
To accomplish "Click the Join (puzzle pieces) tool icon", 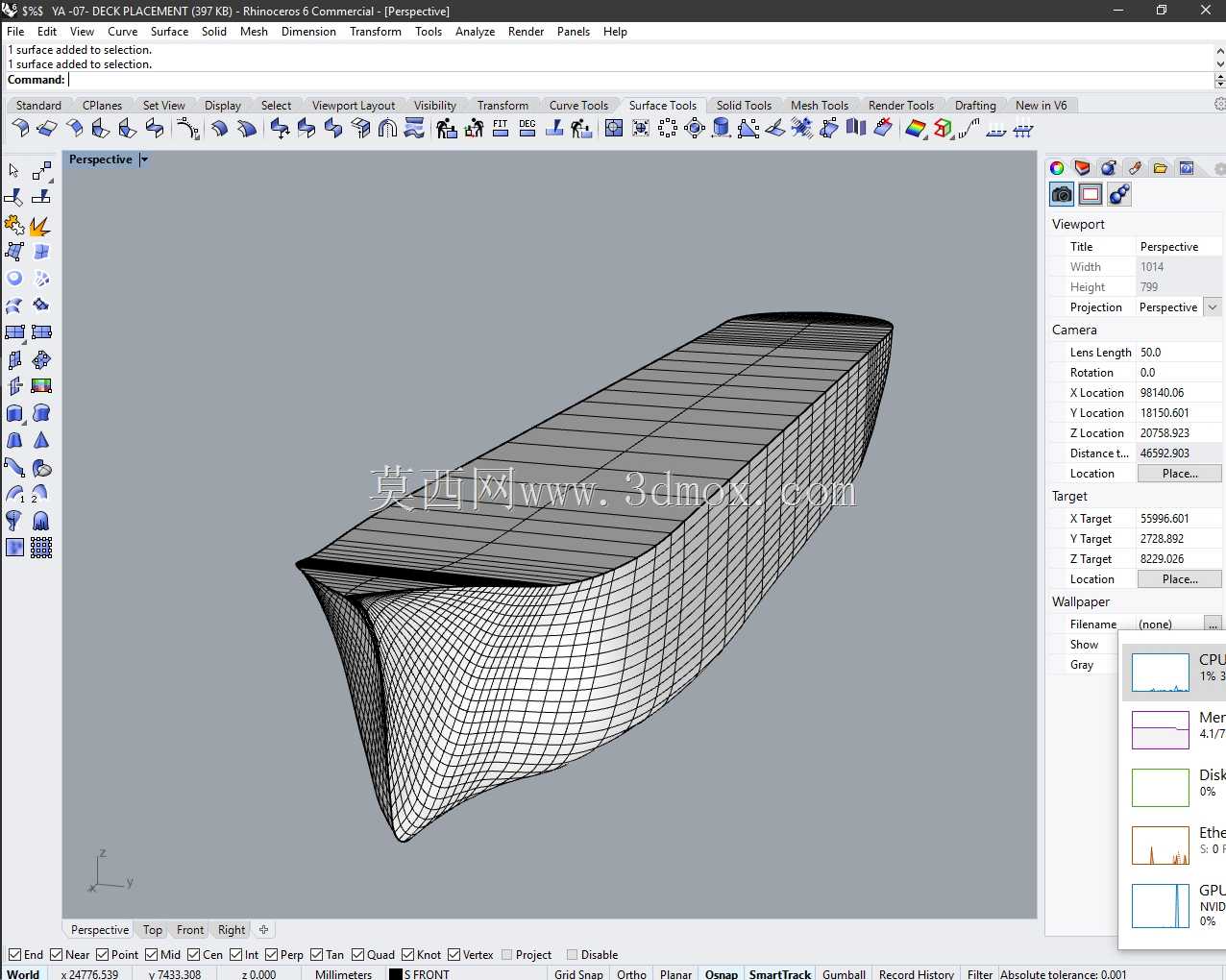I will 14,226.
